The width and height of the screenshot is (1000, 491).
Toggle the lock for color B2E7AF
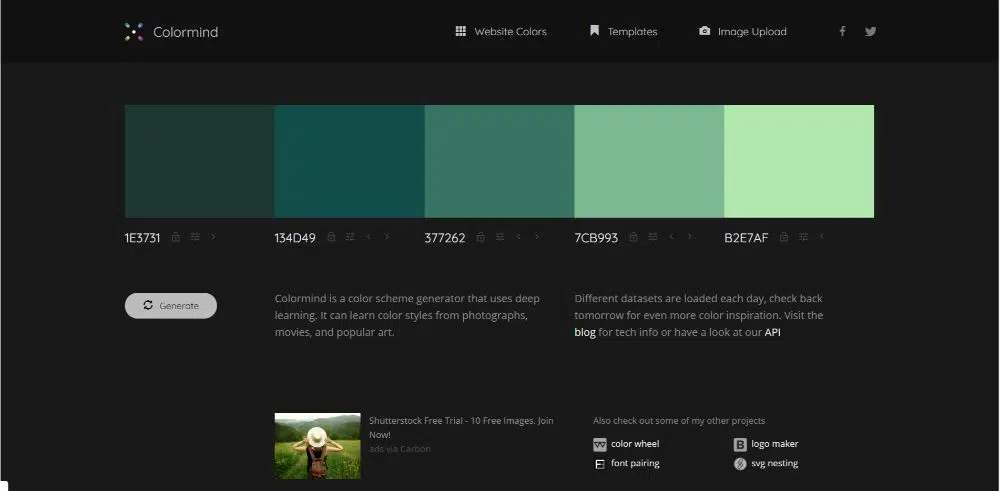pyautogui.click(x=784, y=237)
